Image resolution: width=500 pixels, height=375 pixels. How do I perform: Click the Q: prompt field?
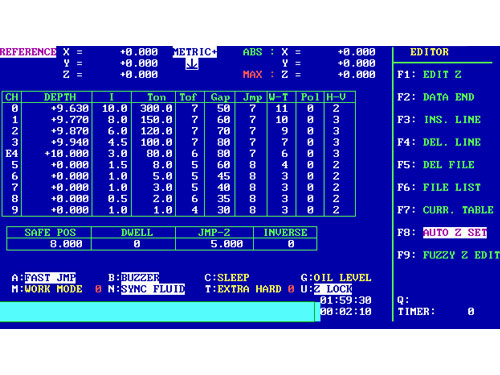point(403,300)
